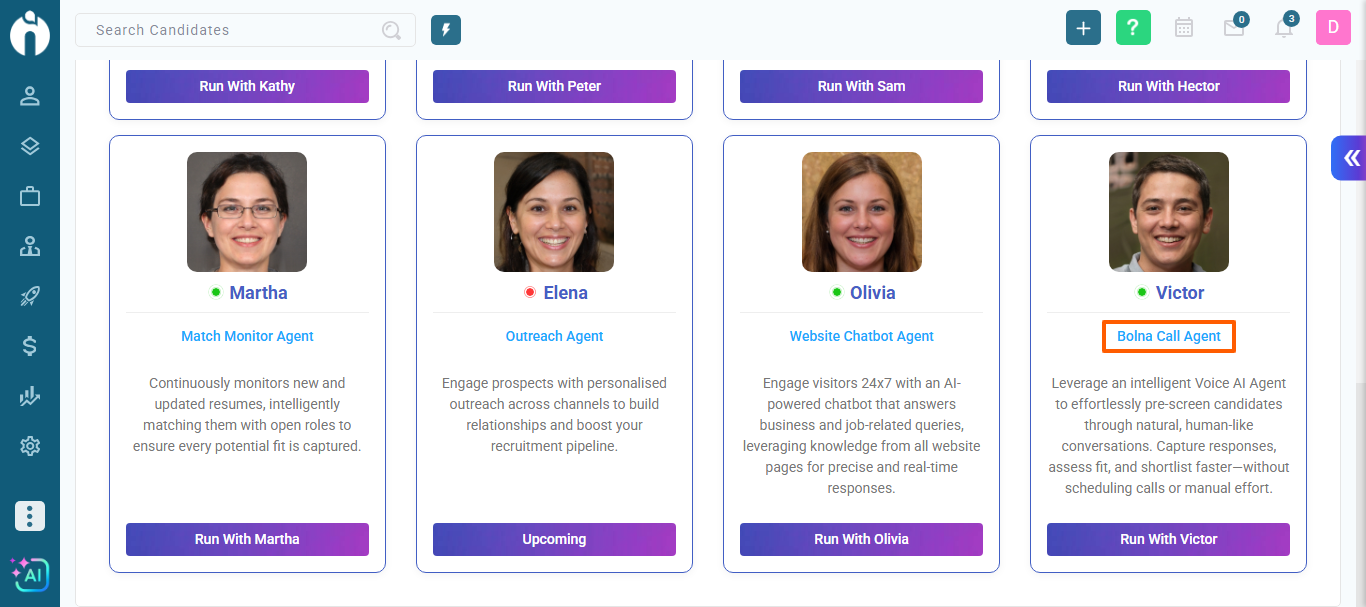Screen dimensions: 1366x607
Task: Open the Bolna Call Agent link
Action: [x=1168, y=336]
